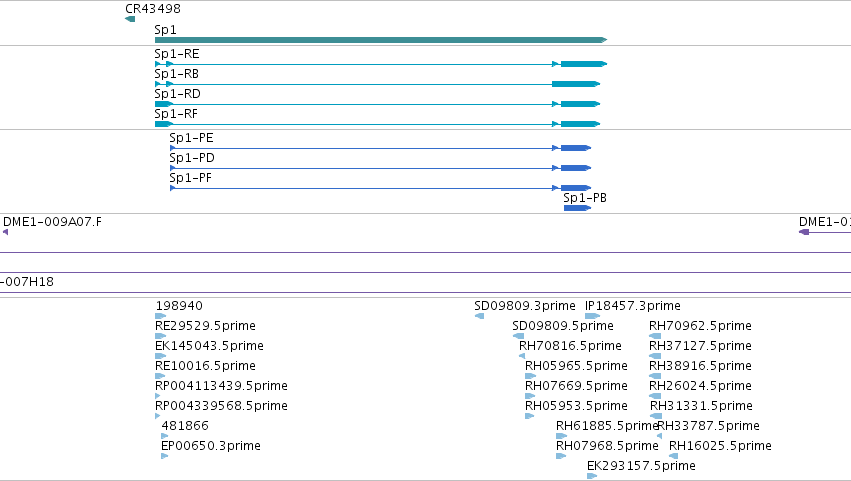Click the RH07968.5prime feature glyph
This screenshot has height=481, width=851.
(561, 456)
